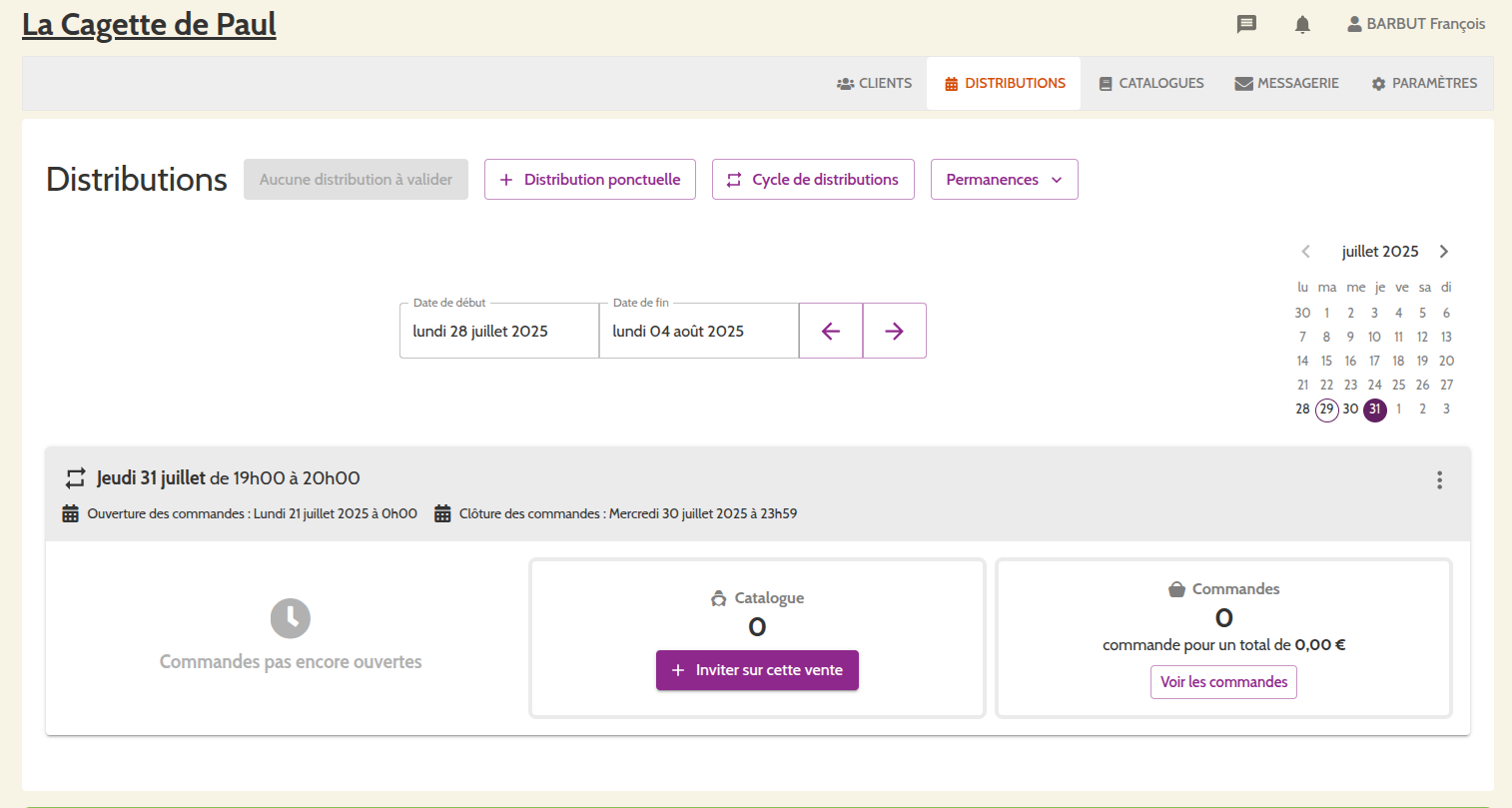Switch to the Clients tab
The height and width of the screenshot is (808, 1512).
[x=874, y=84]
